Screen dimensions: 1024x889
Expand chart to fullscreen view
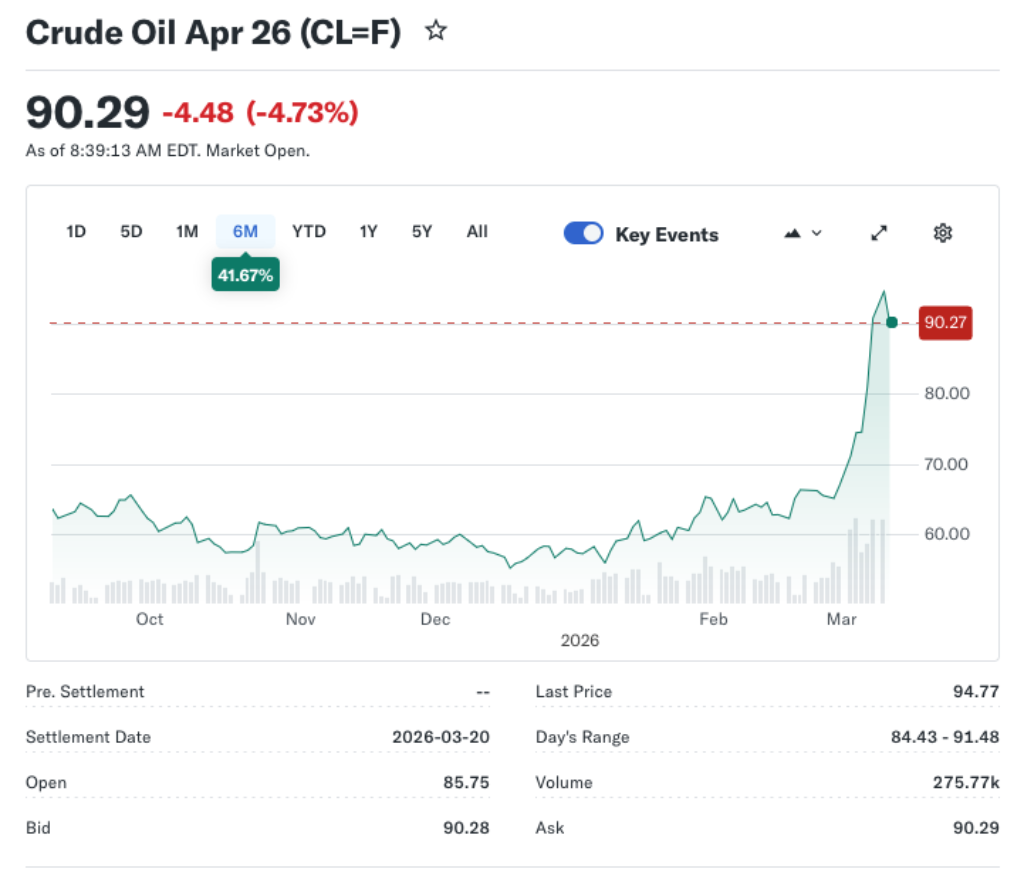tap(878, 232)
